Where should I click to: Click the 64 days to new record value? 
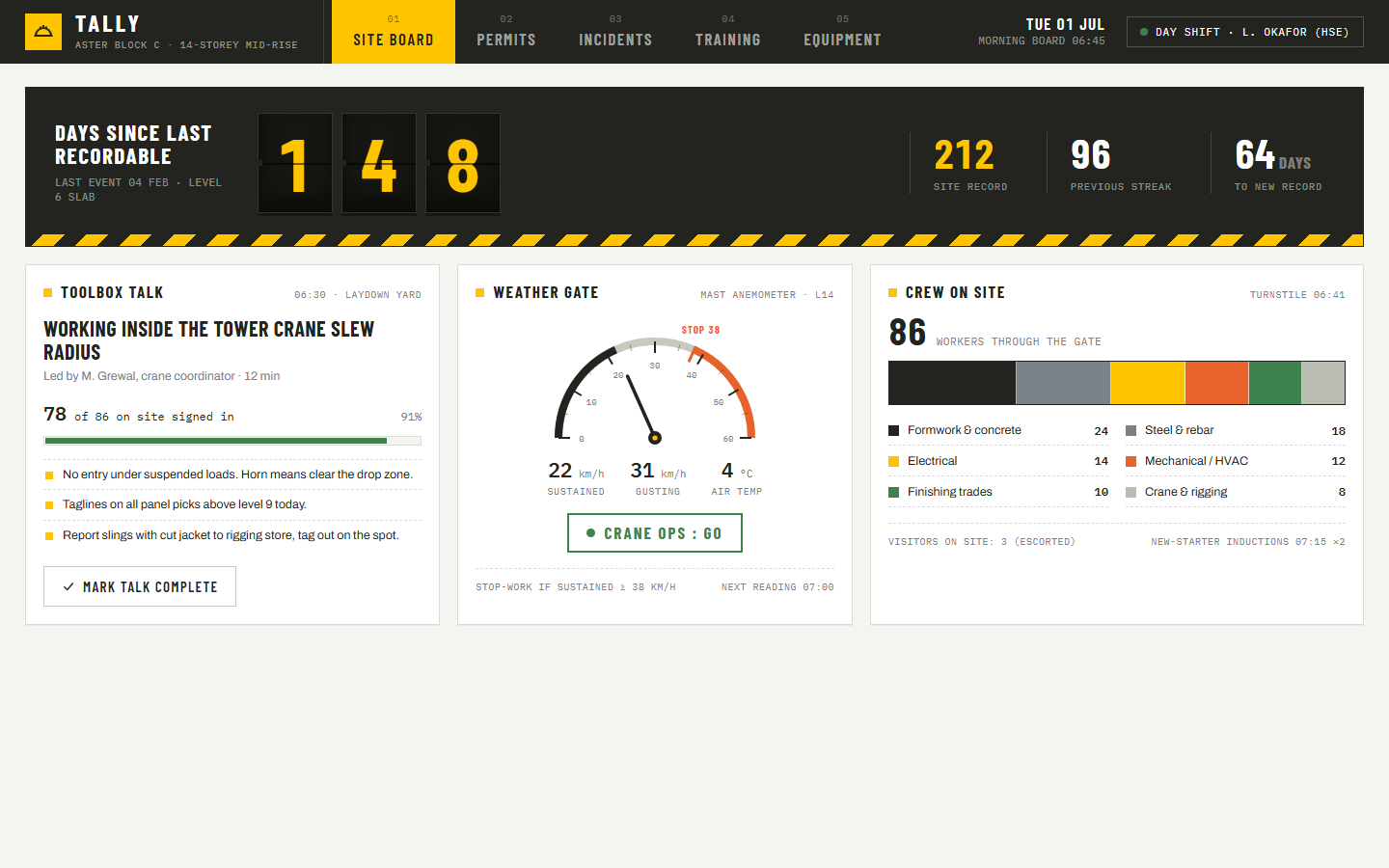[x=1273, y=155]
